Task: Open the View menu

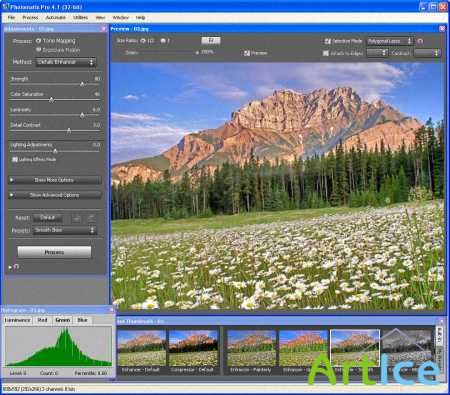Action: click(100, 17)
